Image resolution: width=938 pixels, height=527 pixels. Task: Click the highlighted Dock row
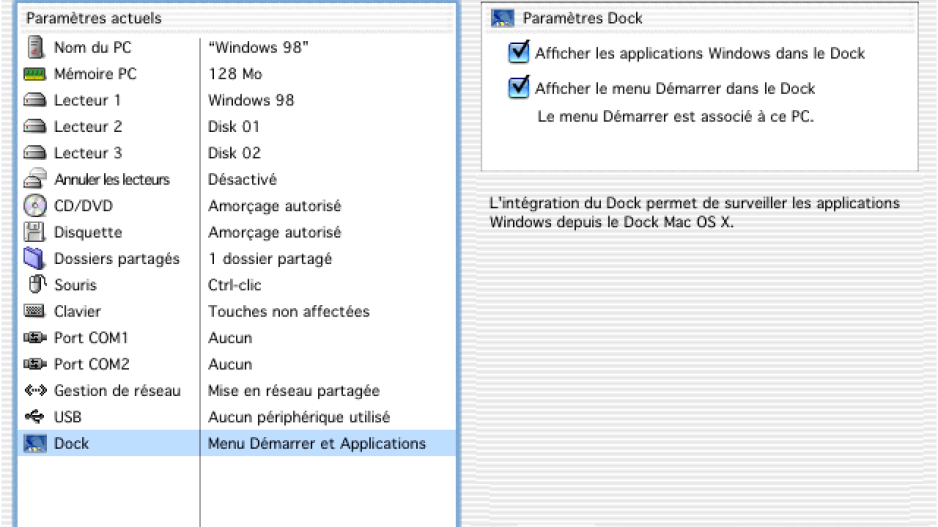(237, 443)
